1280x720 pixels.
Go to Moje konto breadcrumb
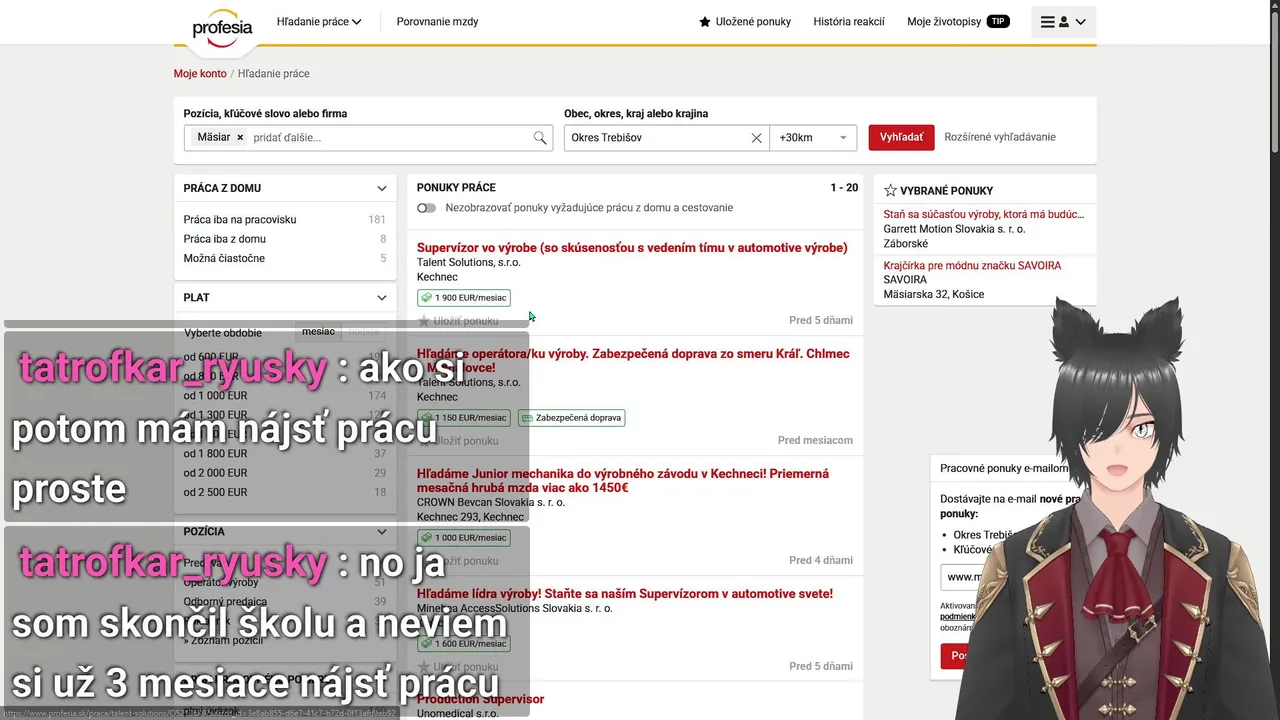click(x=200, y=74)
